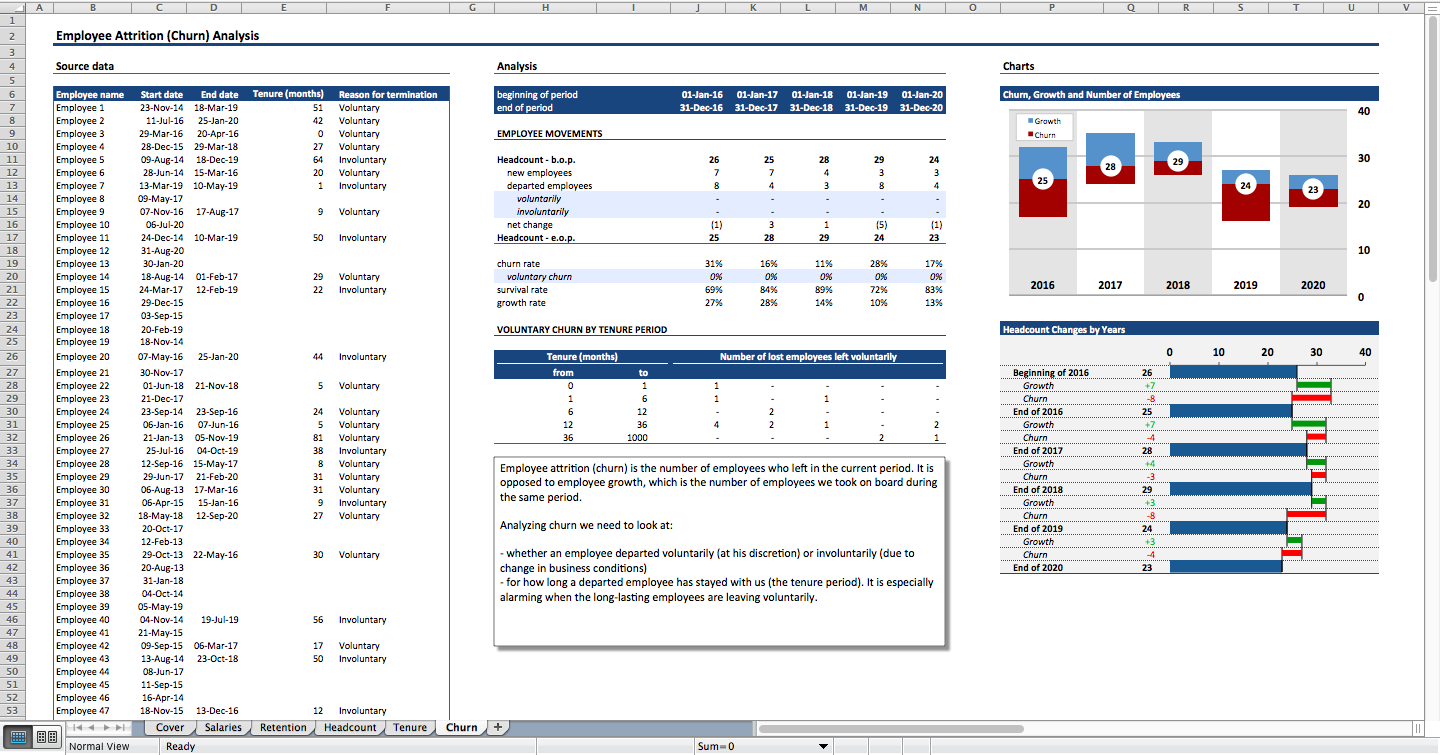Screen dimensions: 1440x755
Task: Click the '01-Jan-16' period header
Action: (x=701, y=94)
